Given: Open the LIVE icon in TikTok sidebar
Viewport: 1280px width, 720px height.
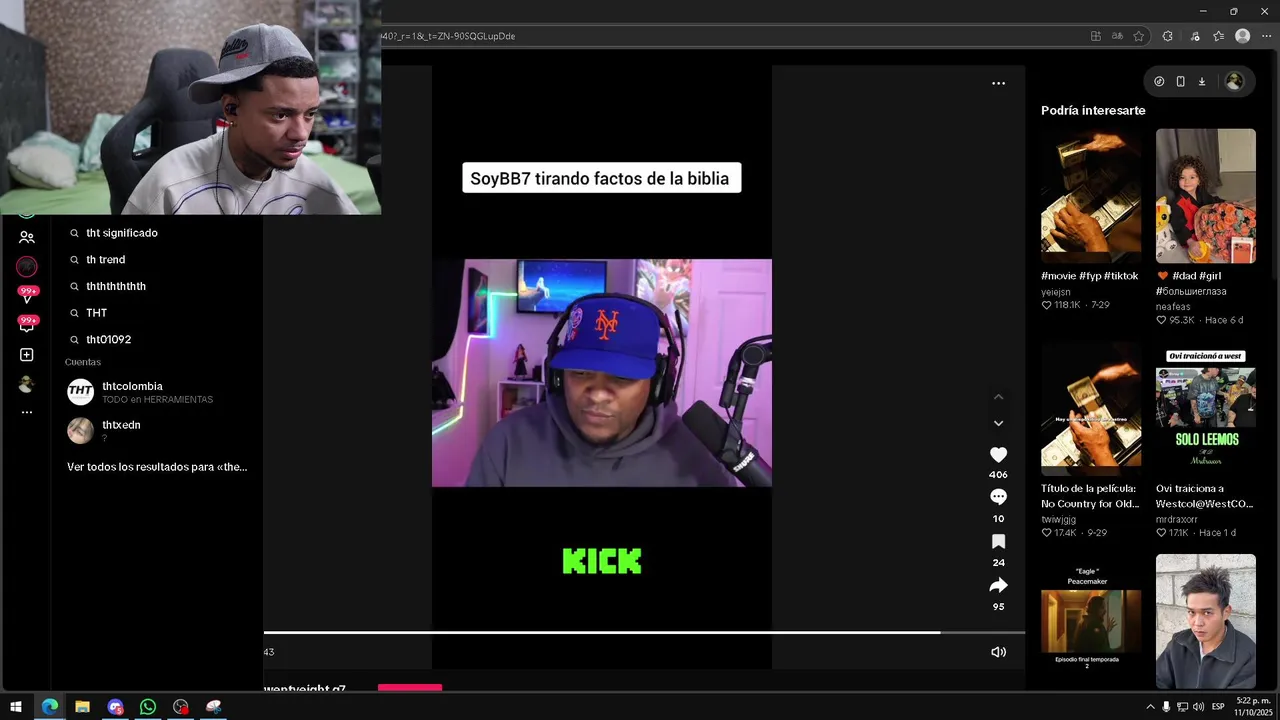Looking at the screenshot, I should pos(27,267).
